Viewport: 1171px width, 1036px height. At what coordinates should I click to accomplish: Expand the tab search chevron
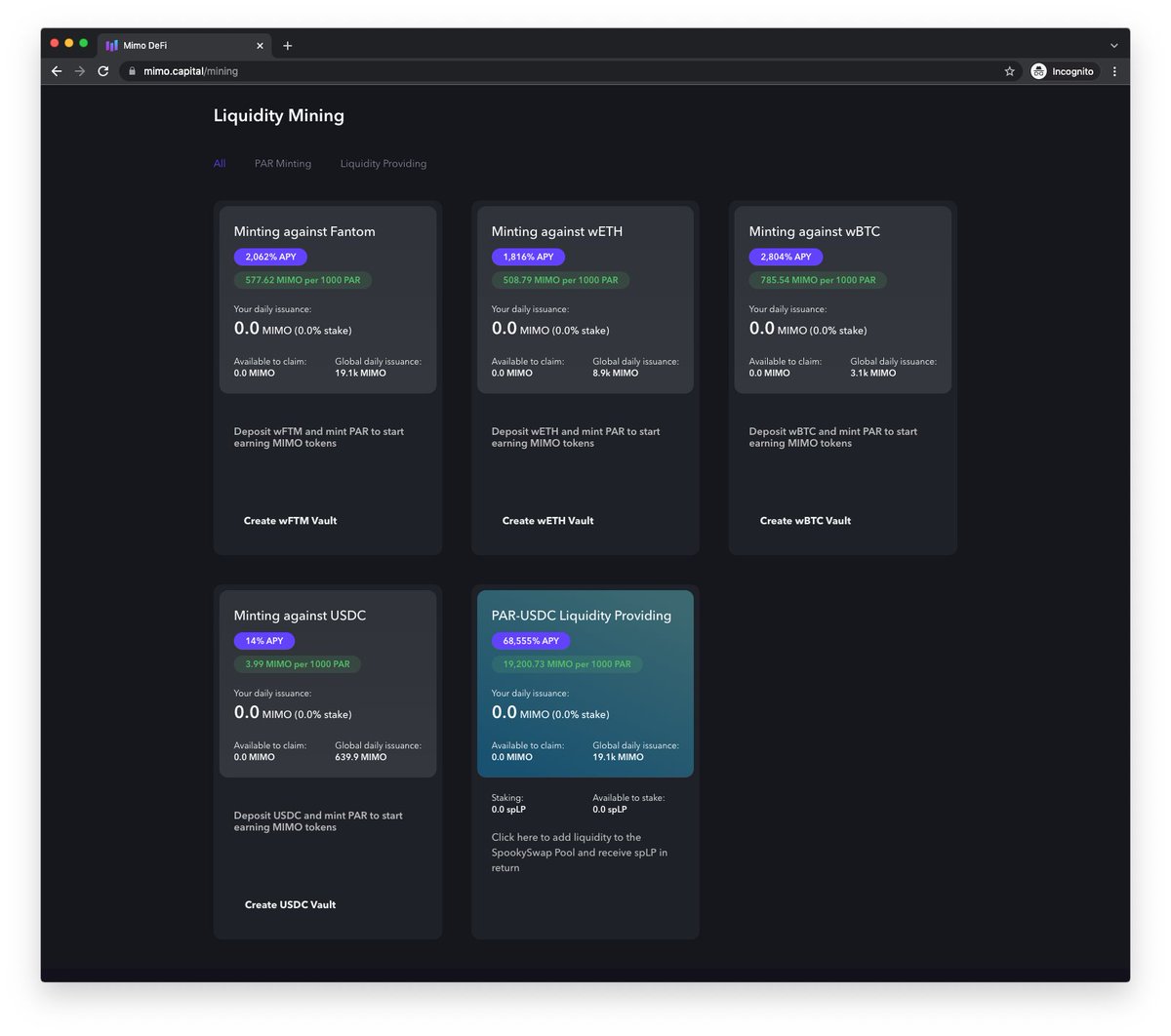coord(1113,46)
